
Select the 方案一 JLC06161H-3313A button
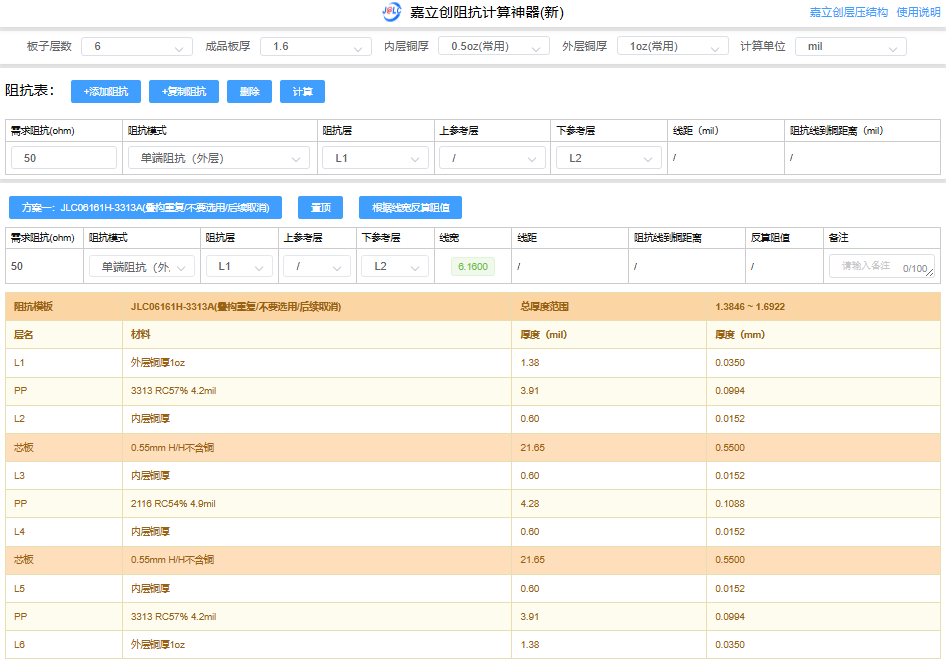[145, 207]
